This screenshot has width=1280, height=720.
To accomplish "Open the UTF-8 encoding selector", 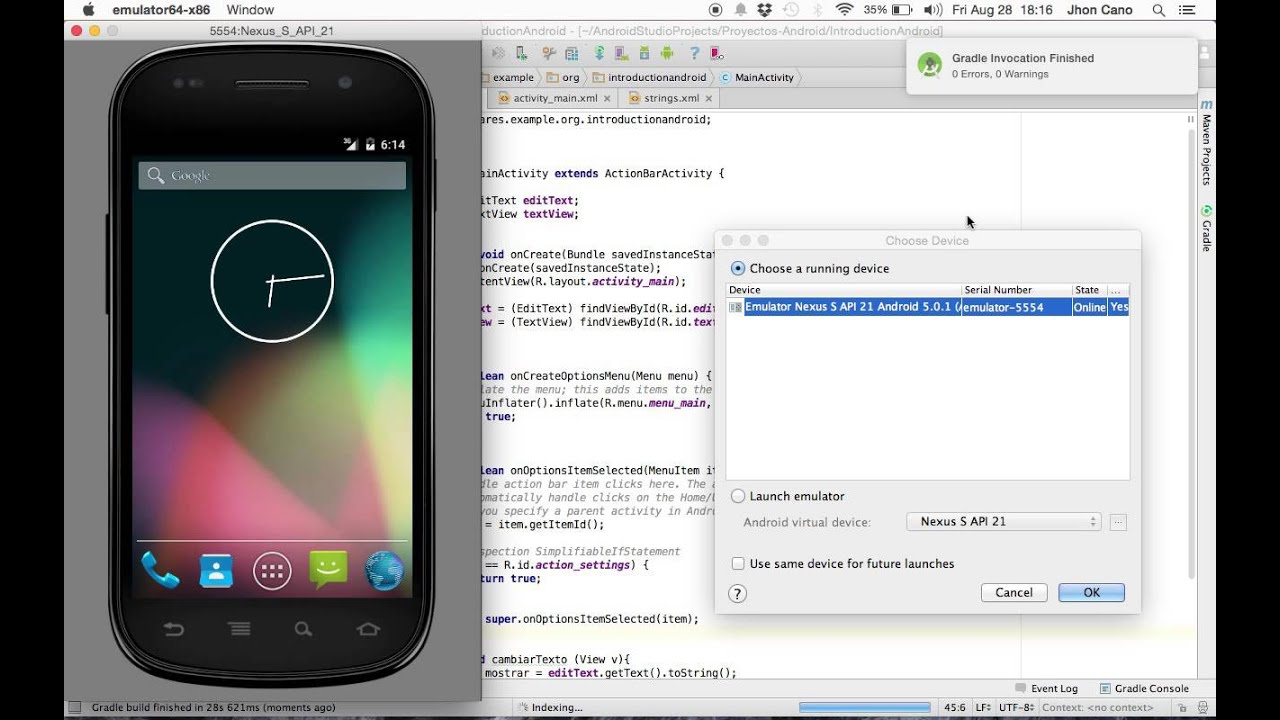I will pos(1015,707).
